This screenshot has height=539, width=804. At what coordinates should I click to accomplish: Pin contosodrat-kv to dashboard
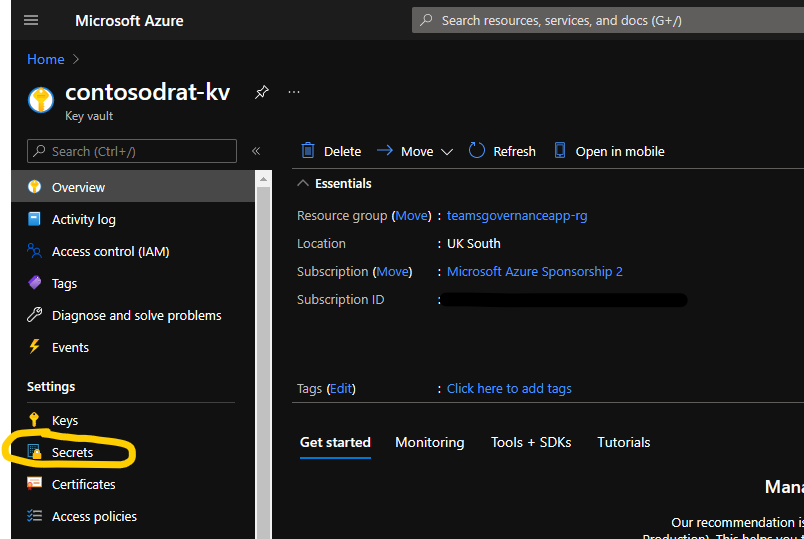(262, 92)
